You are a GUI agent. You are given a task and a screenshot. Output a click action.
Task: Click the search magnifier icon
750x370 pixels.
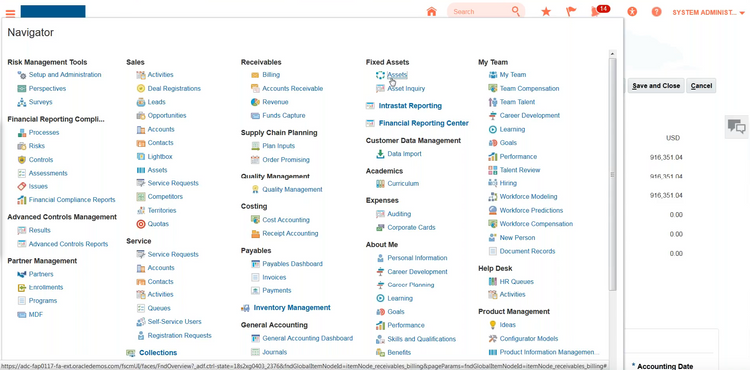tap(516, 11)
